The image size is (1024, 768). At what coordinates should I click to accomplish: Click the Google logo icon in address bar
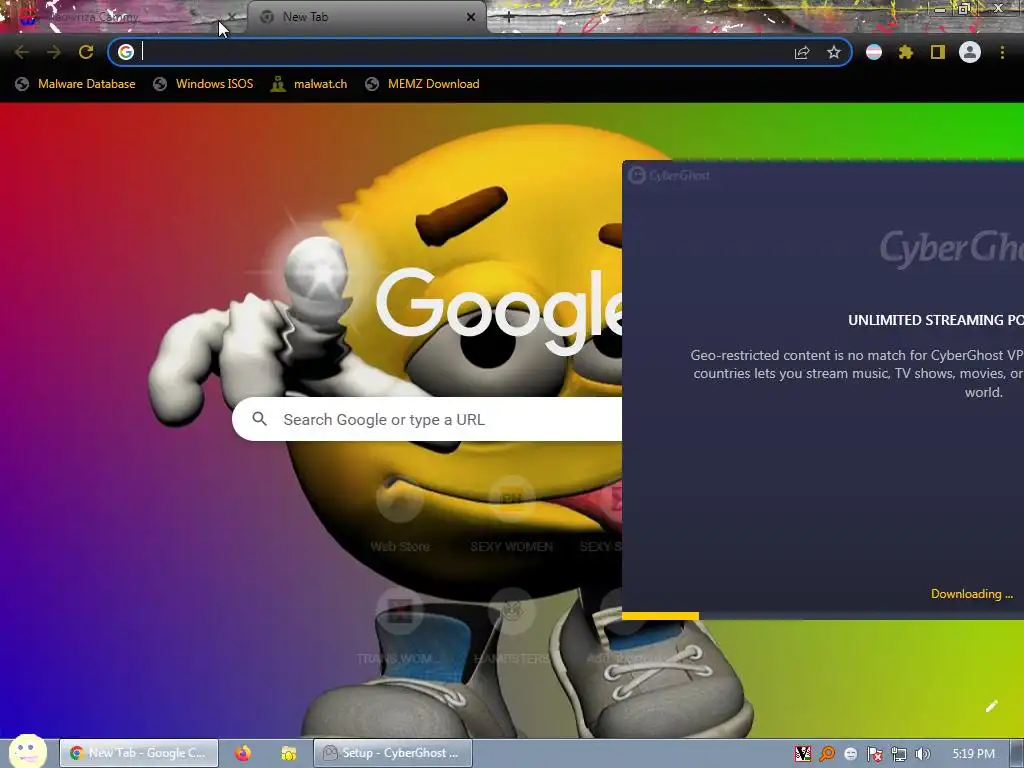(x=126, y=52)
